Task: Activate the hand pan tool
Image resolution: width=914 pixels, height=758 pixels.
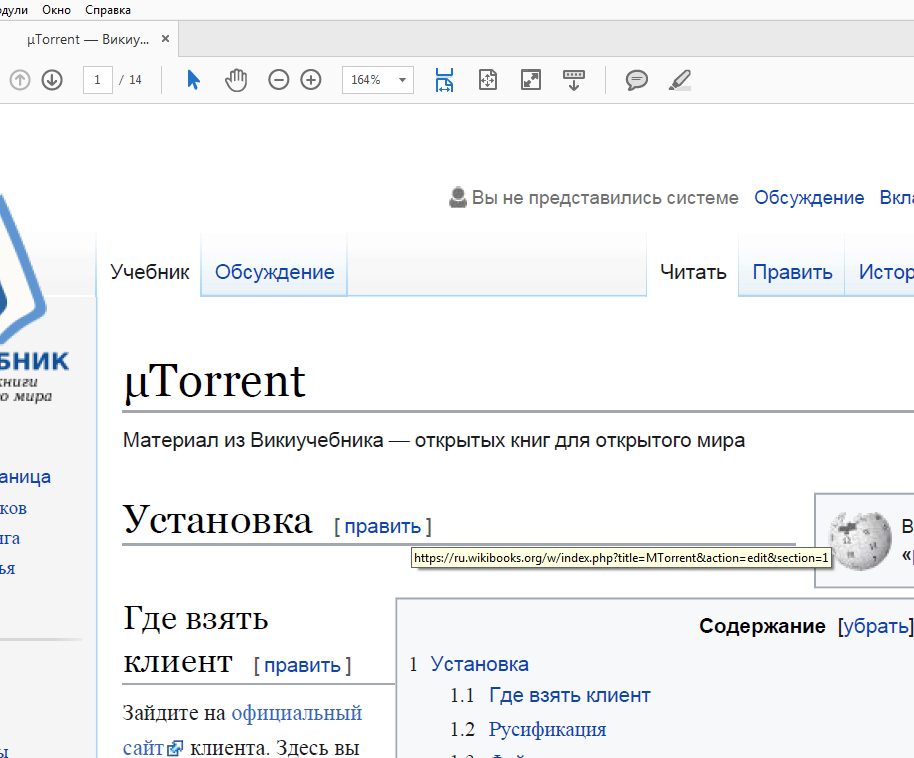Action: tap(236, 80)
